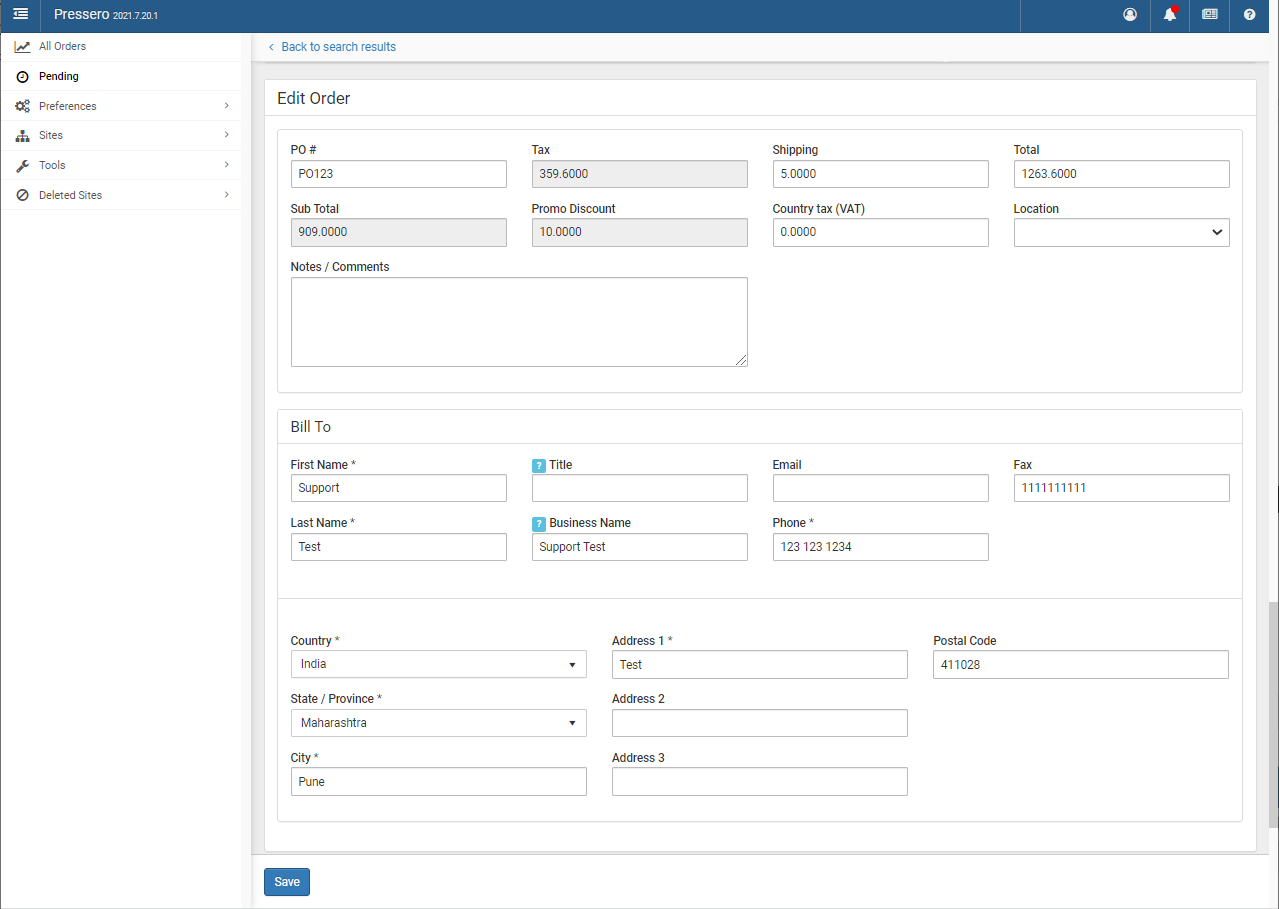Click in the Notes / Comments textarea
Viewport: 1279px width, 909px height.
(x=519, y=322)
